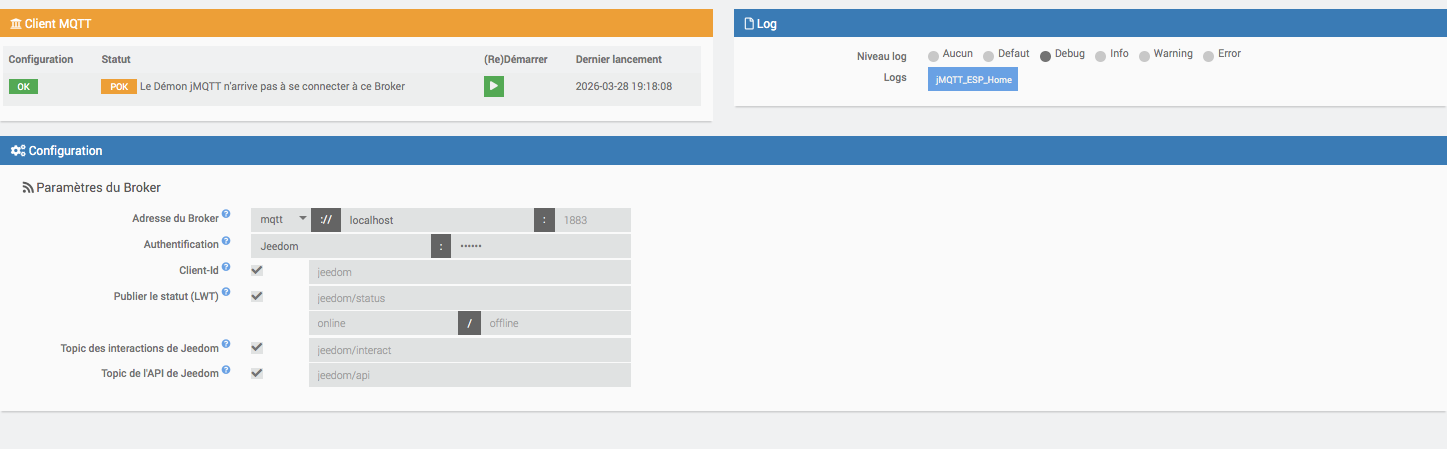Toggle Topic de l'API de Jeedom checkbox
The width and height of the screenshot is (1447, 449).
coord(257,373)
